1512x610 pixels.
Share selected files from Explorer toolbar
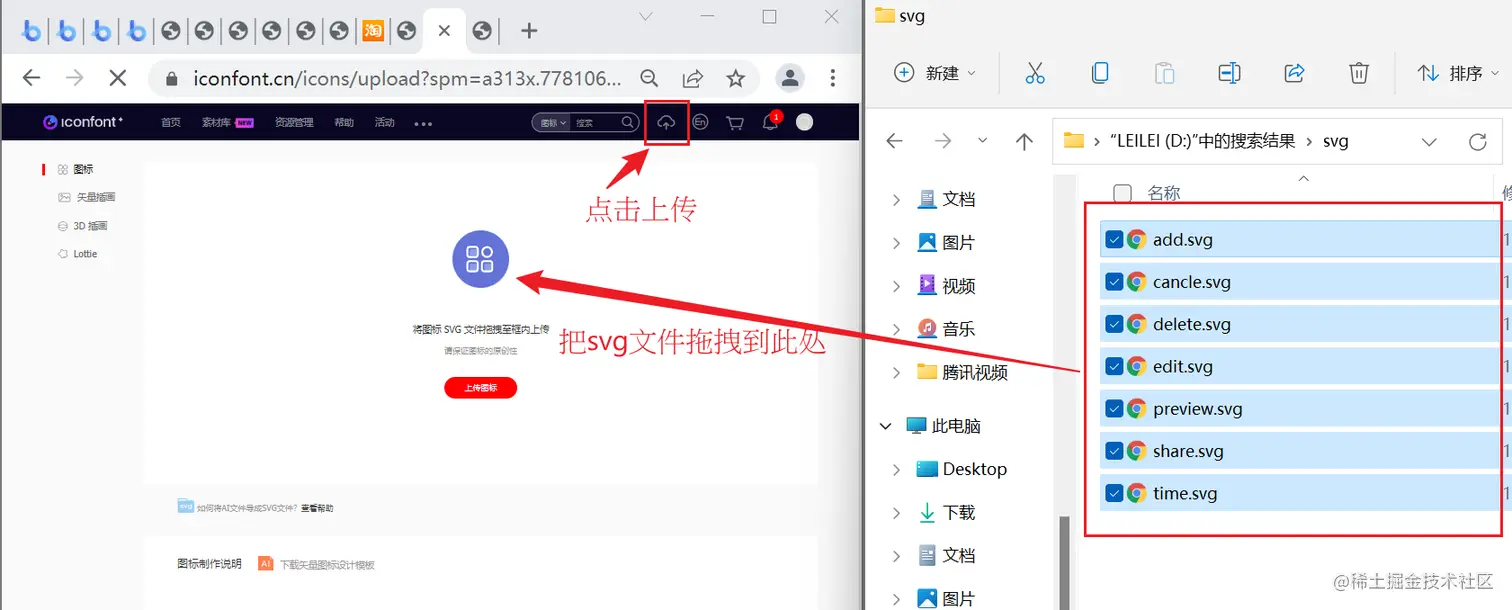(x=1294, y=73)
